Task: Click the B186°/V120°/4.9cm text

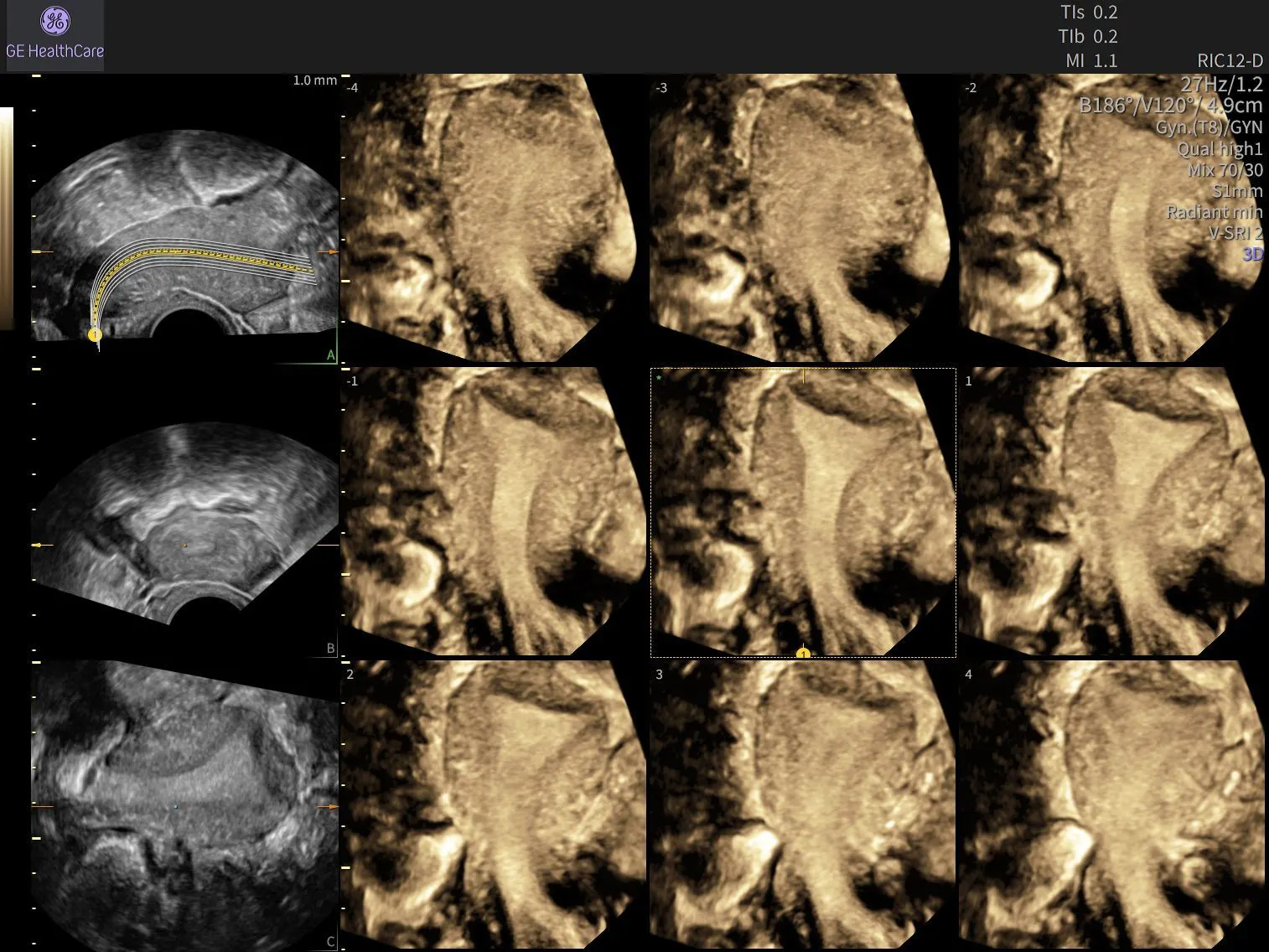Action: 1171,106
